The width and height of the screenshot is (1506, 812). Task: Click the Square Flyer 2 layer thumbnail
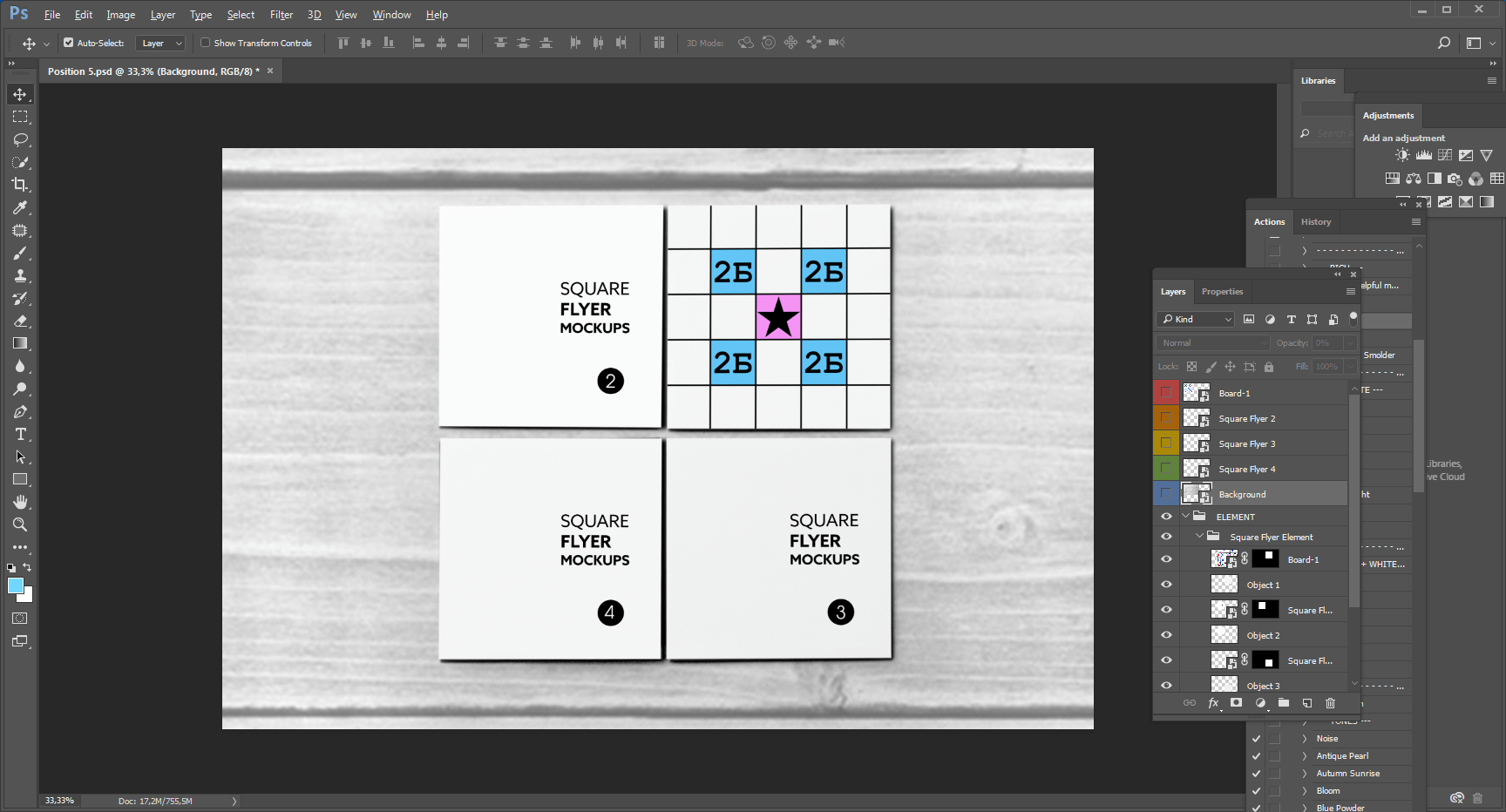pyautogui.click(x=1195, y=417)
